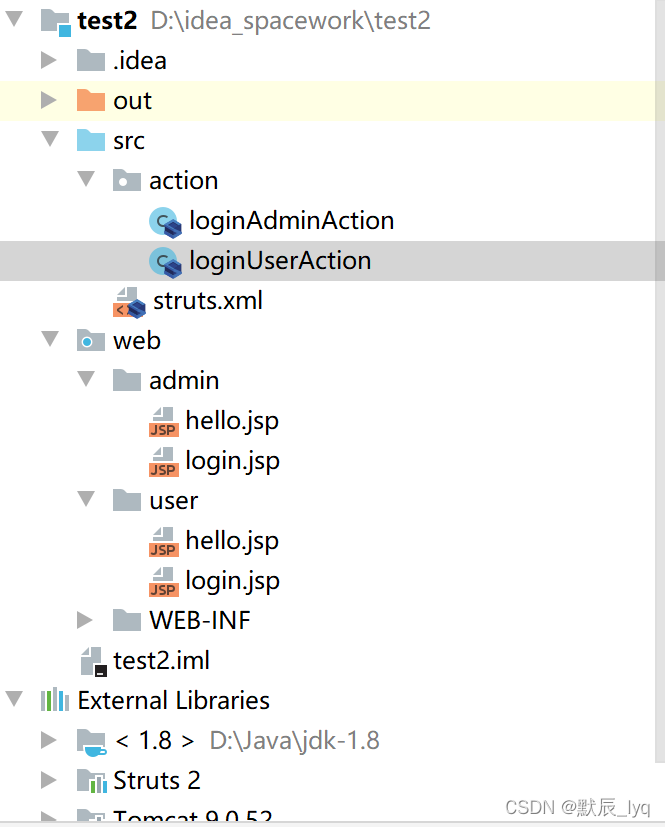This screenshot has height=827, width=665.
Task: Click the .idea folder icon
Action: [91, 60]
